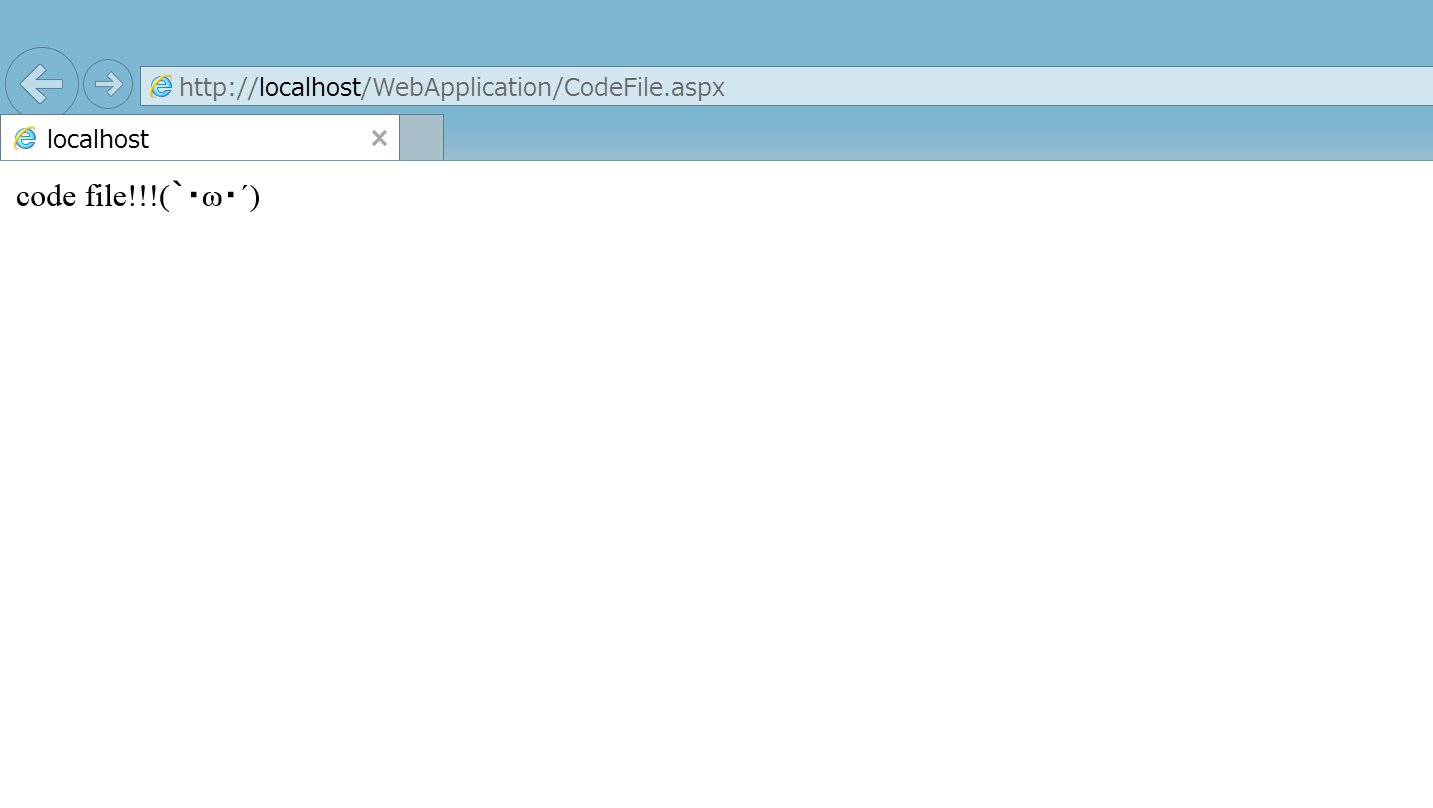Click the Back navigation arrow

tap(41, 84)
